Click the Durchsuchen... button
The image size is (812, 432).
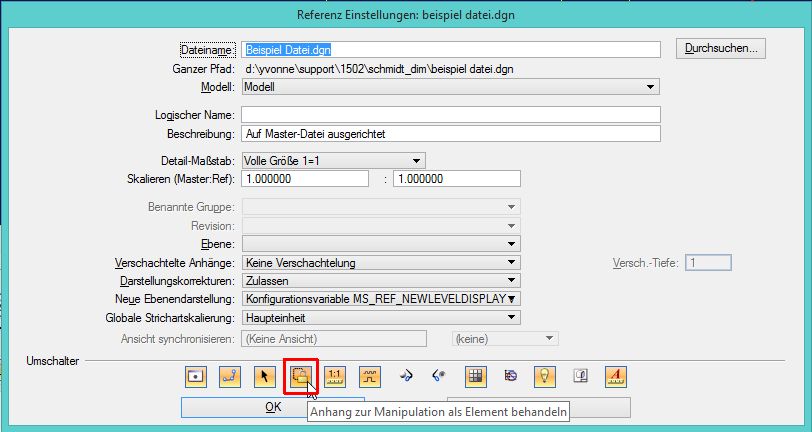721,49
